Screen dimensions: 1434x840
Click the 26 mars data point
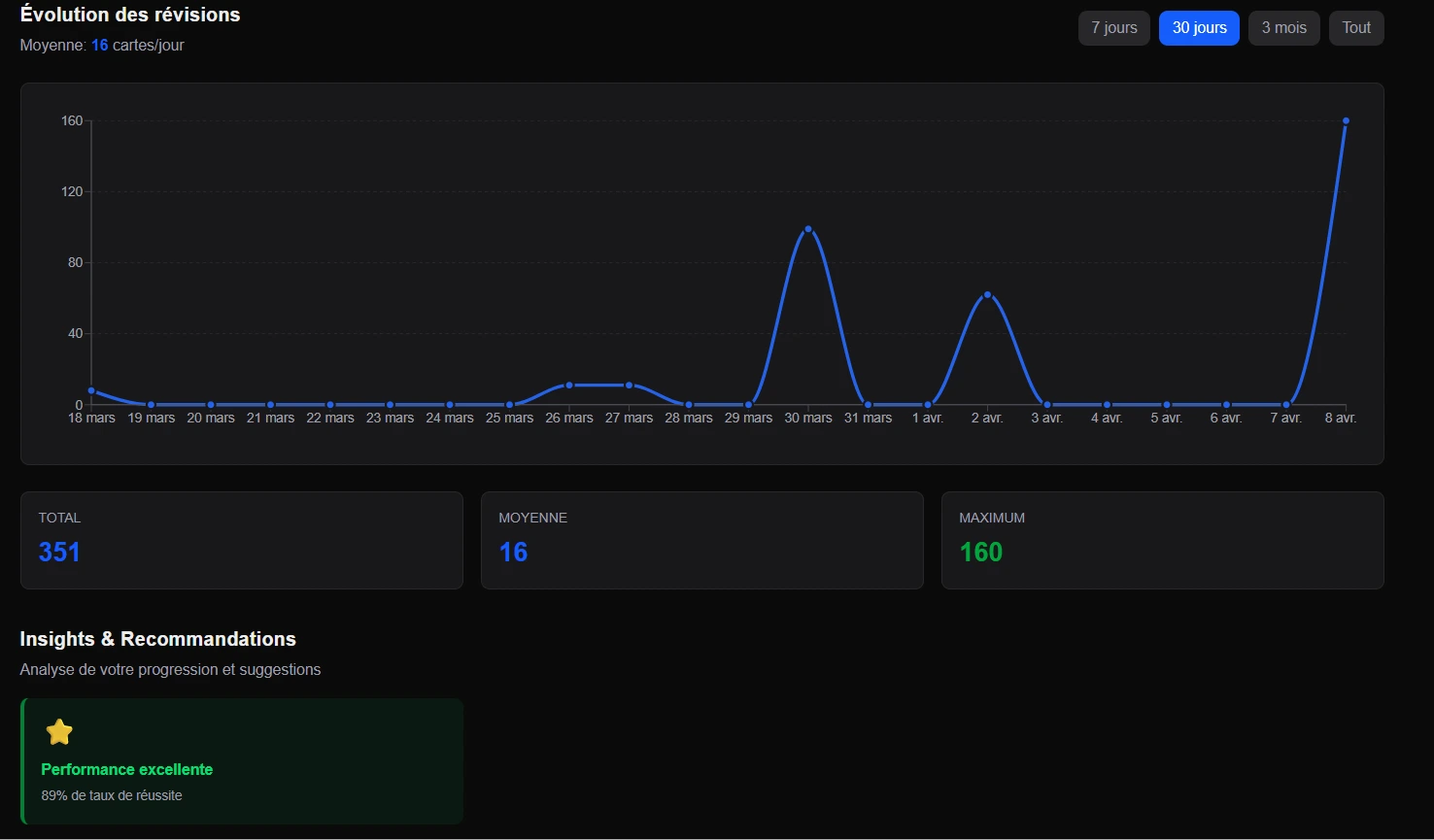click(569, 386)
